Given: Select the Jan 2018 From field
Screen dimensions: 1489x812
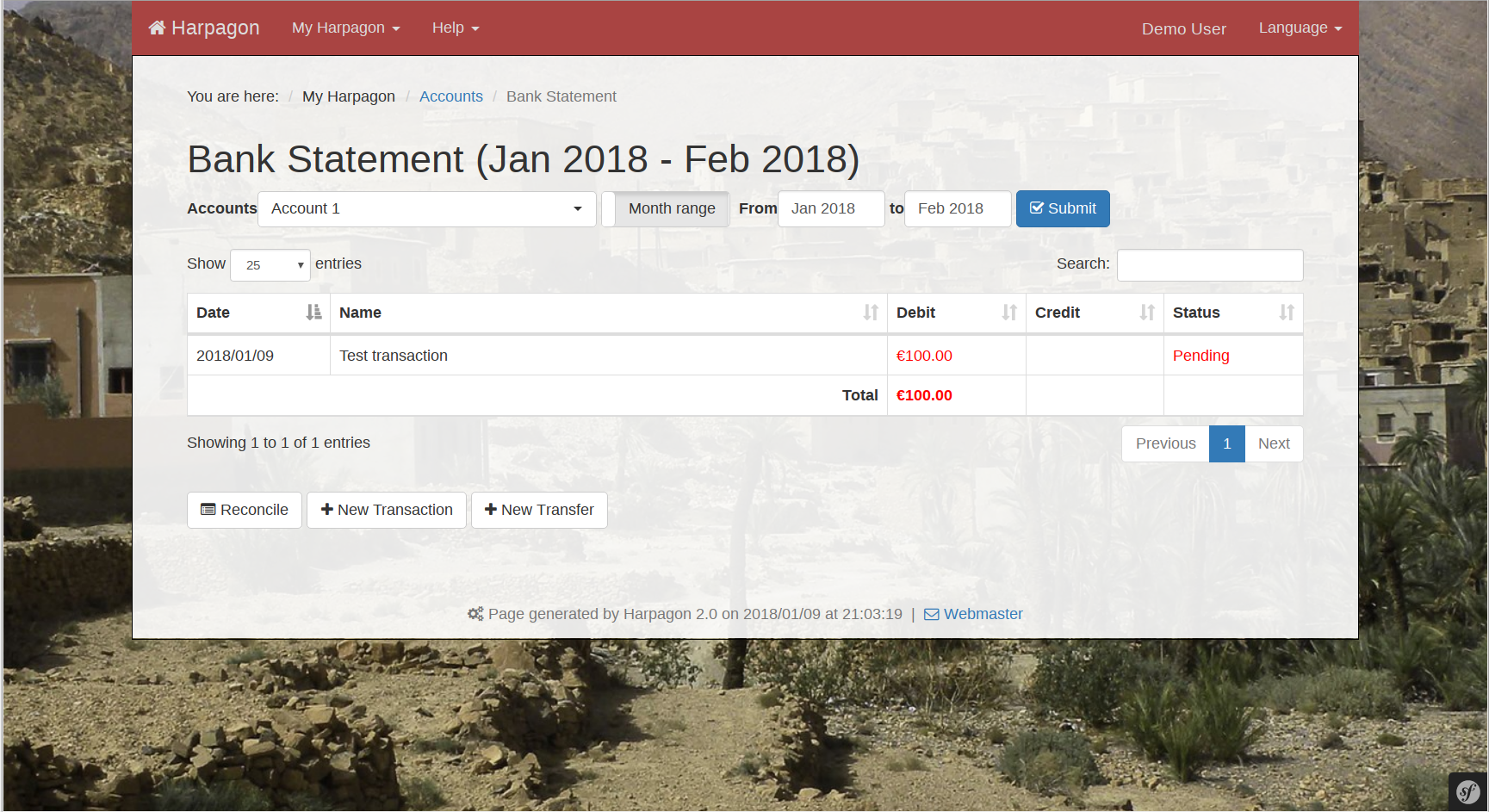Looking at the screenshot, I should (830, 208).
